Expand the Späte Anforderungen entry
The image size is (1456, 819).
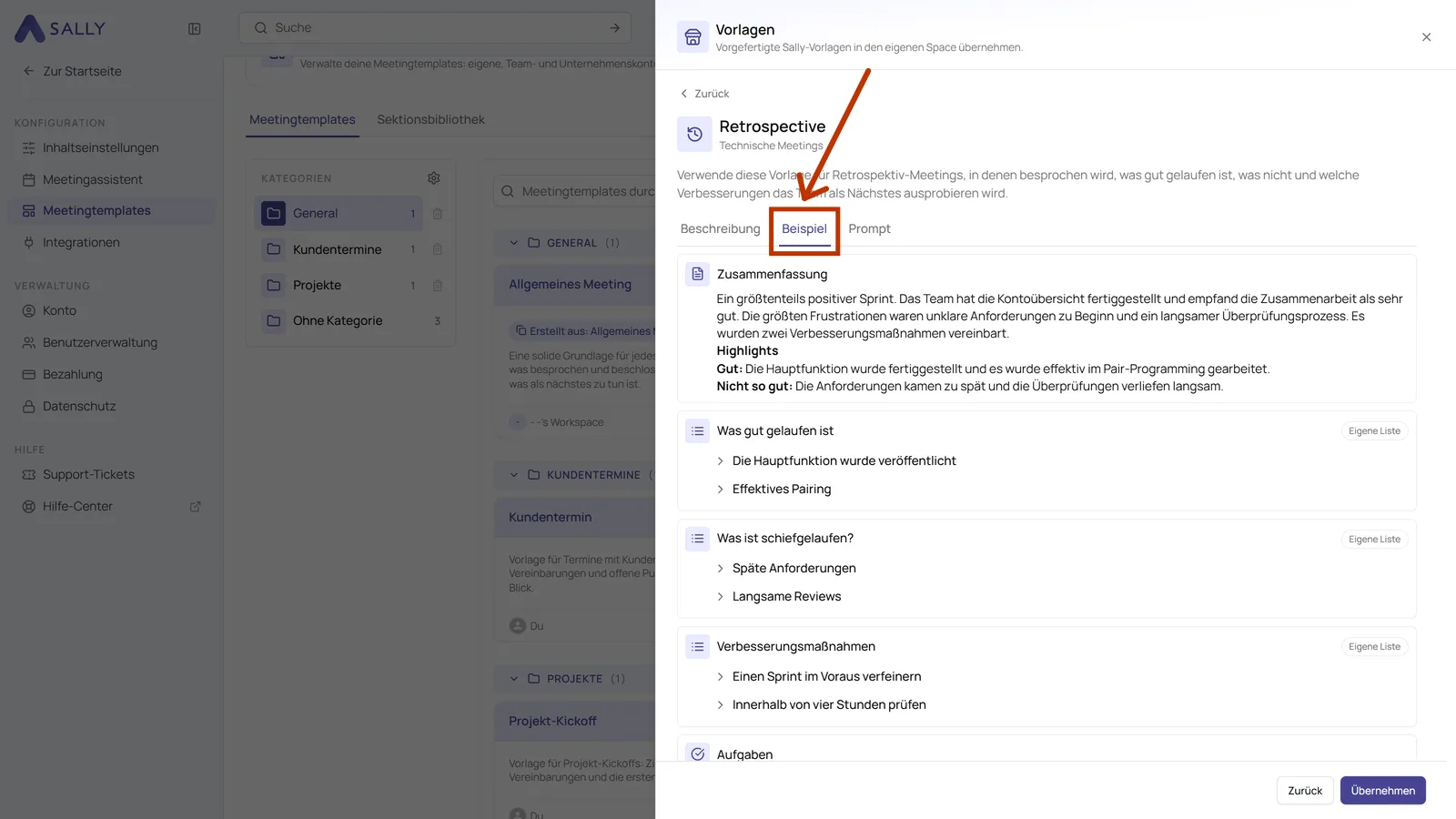click(x=721, y=569)
